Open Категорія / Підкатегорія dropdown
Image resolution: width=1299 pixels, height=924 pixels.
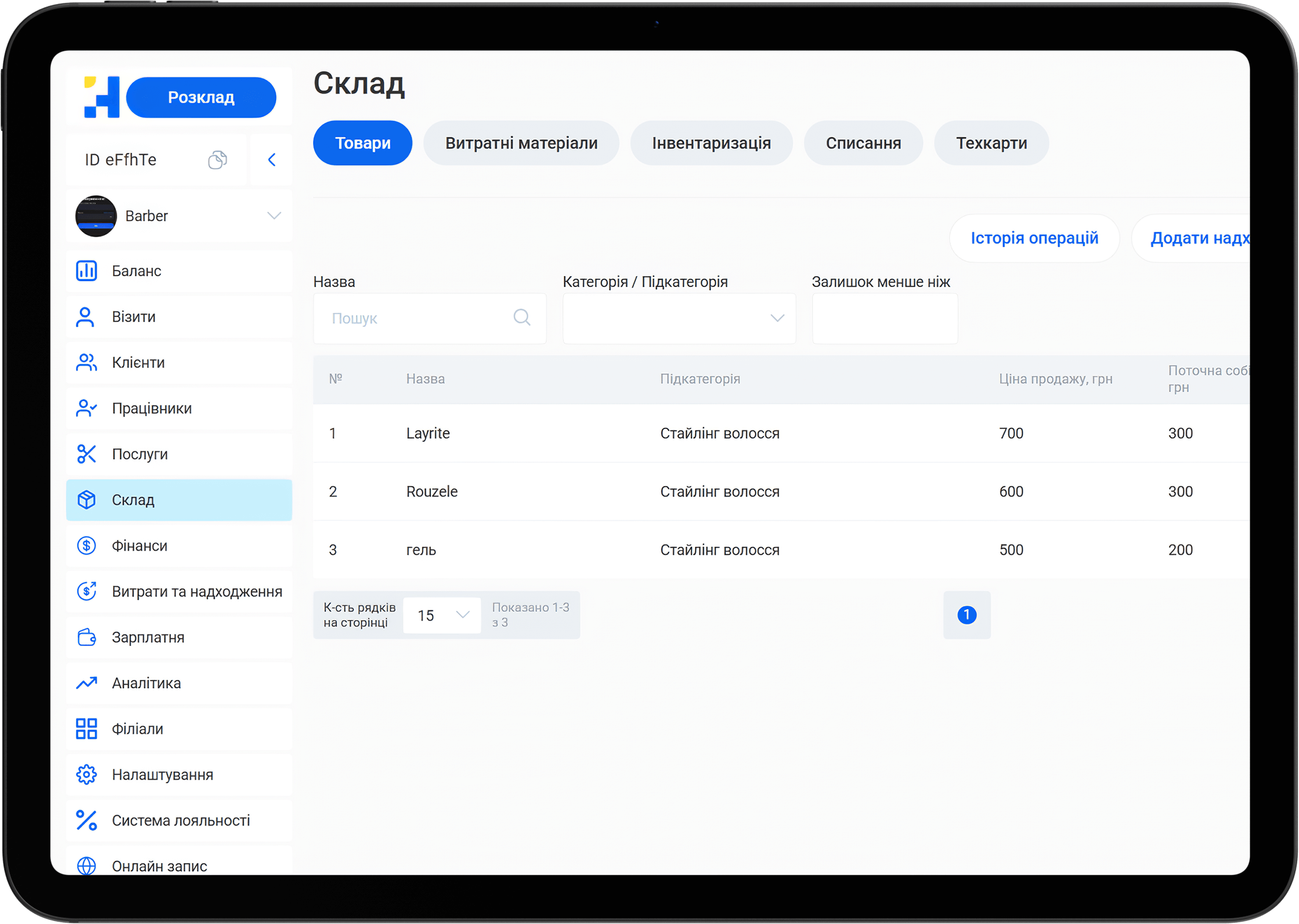(x=679, y=318)
